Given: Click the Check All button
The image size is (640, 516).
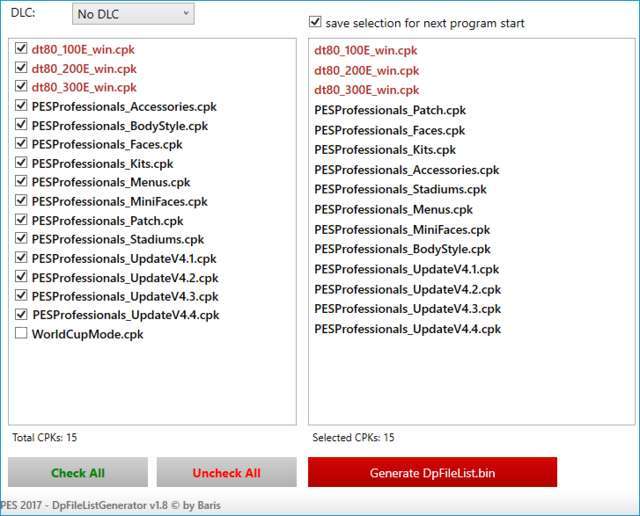Looking at the screenshot, I should pos(78,472).
